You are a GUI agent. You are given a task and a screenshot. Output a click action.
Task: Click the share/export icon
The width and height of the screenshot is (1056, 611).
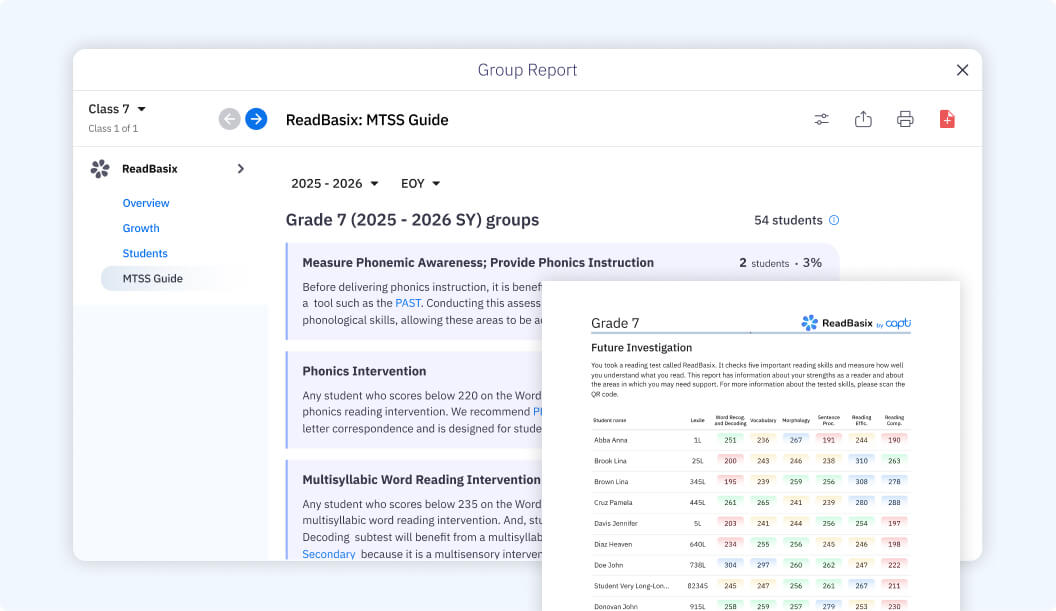(863, 119)
